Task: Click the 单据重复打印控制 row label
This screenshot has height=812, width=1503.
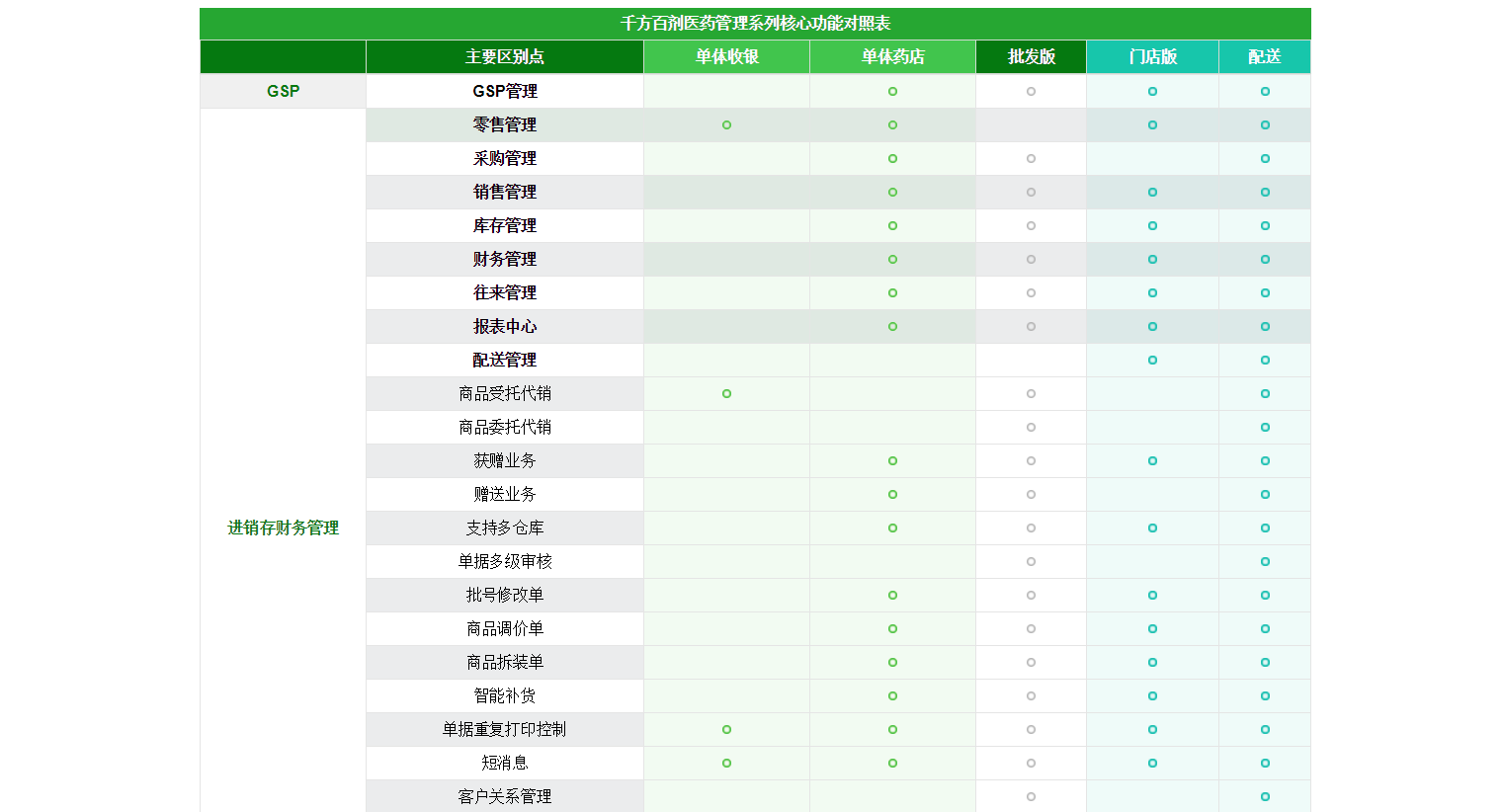Action: [505, 729]
